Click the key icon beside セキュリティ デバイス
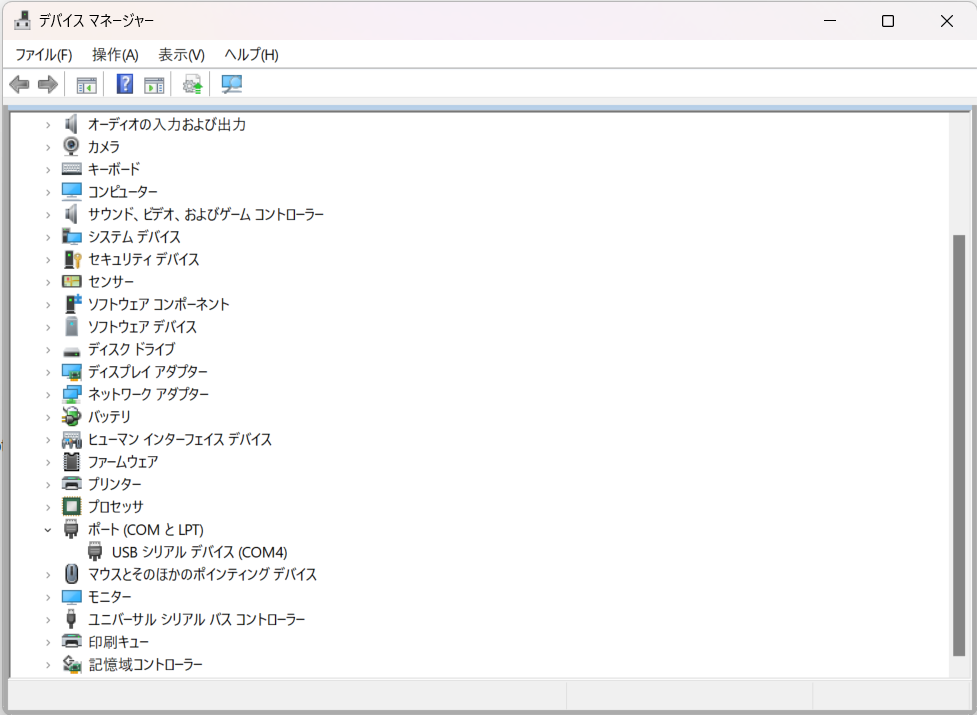 pyautogui.click(x=73, y=259)
